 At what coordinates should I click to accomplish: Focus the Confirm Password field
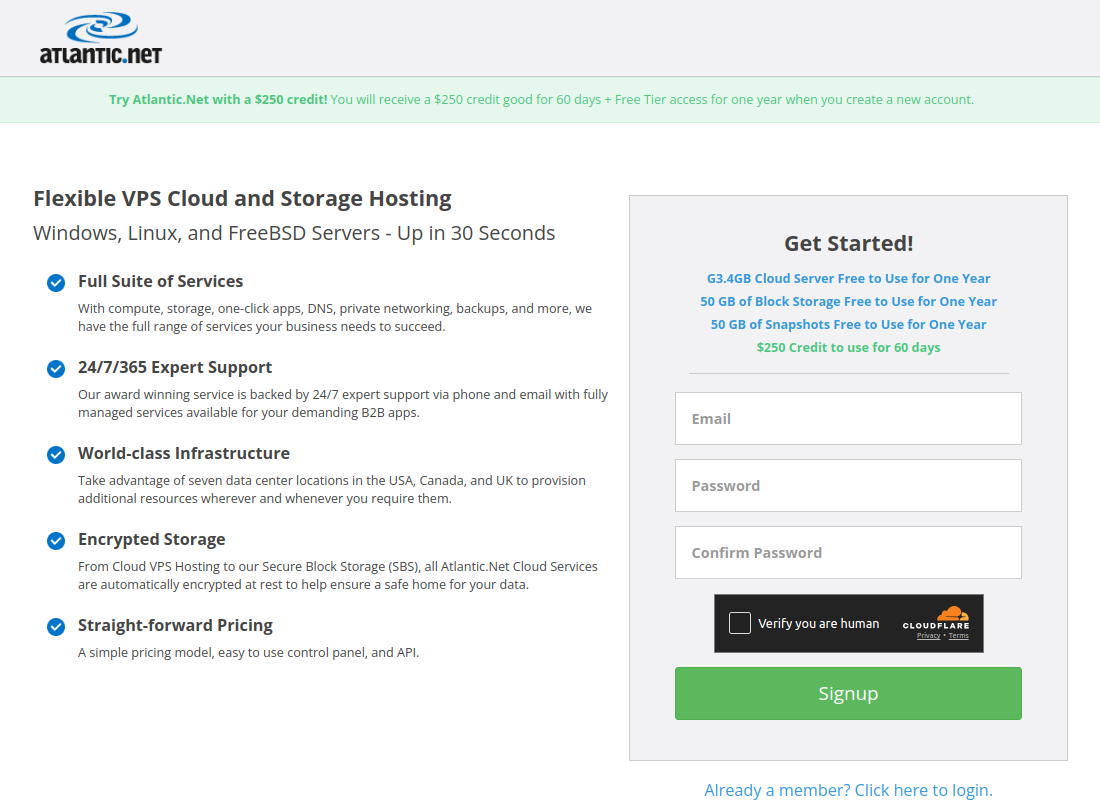pos(848,553)
